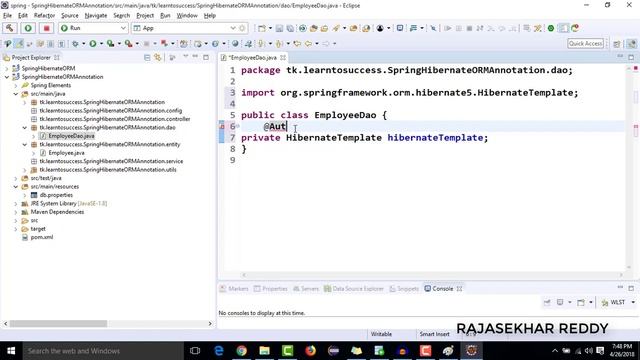Expand the SpringHibernateORM project node

7,68
